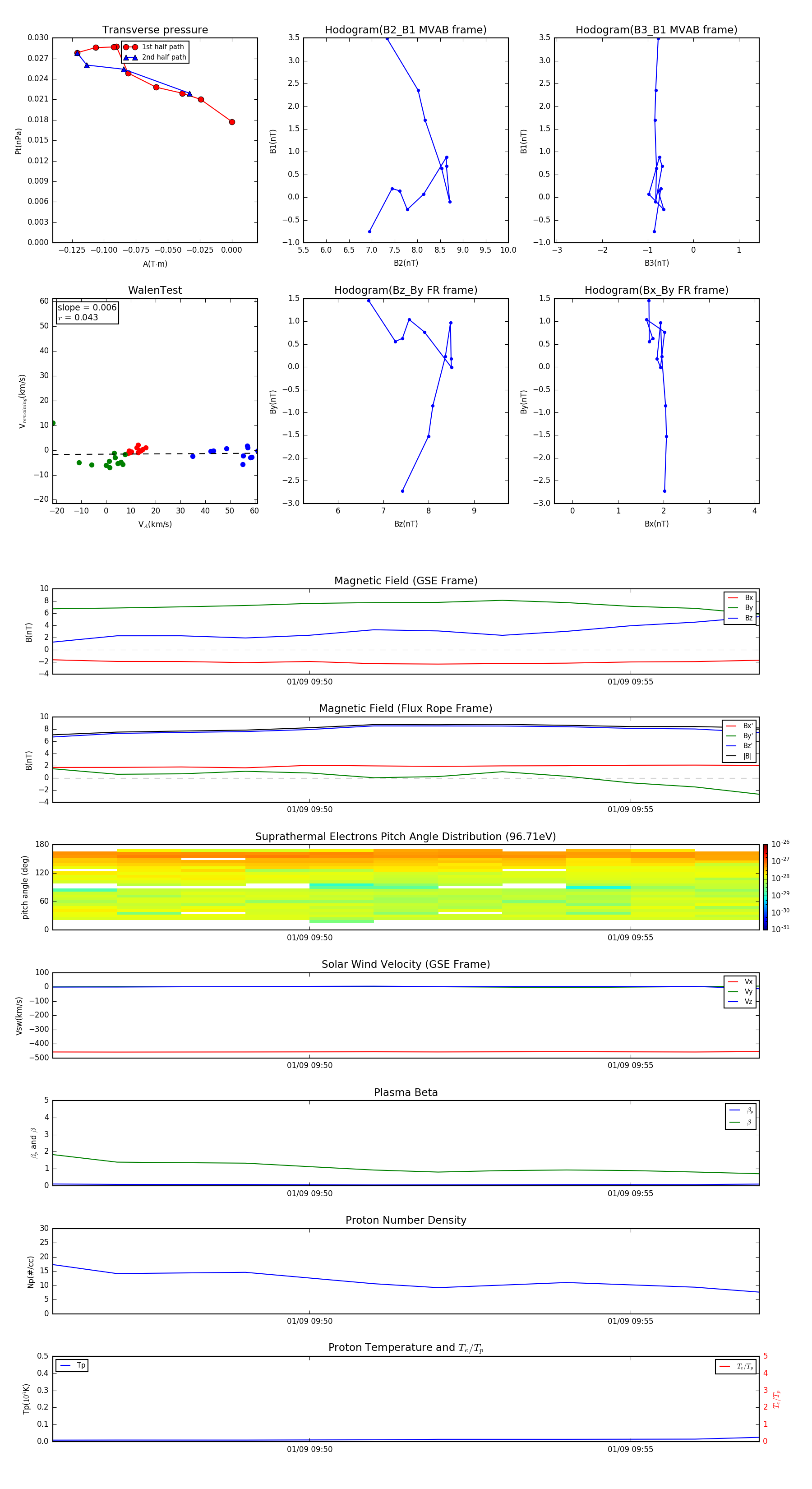This screenshot has height=1489, width=812.
Task: Select the 'Bx(nT)' x-axis label
Action: pos(656,524)
